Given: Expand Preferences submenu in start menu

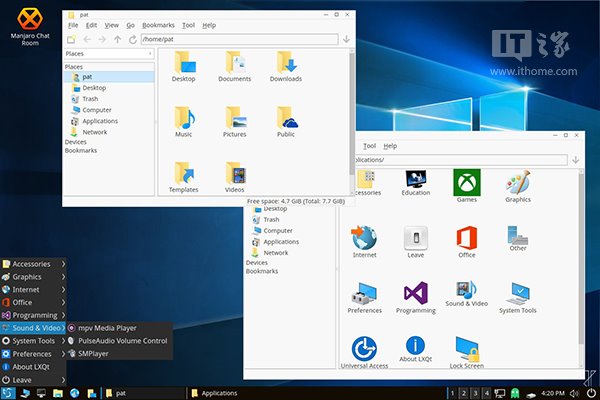Looking at the screenshot, I should point(33,354).
